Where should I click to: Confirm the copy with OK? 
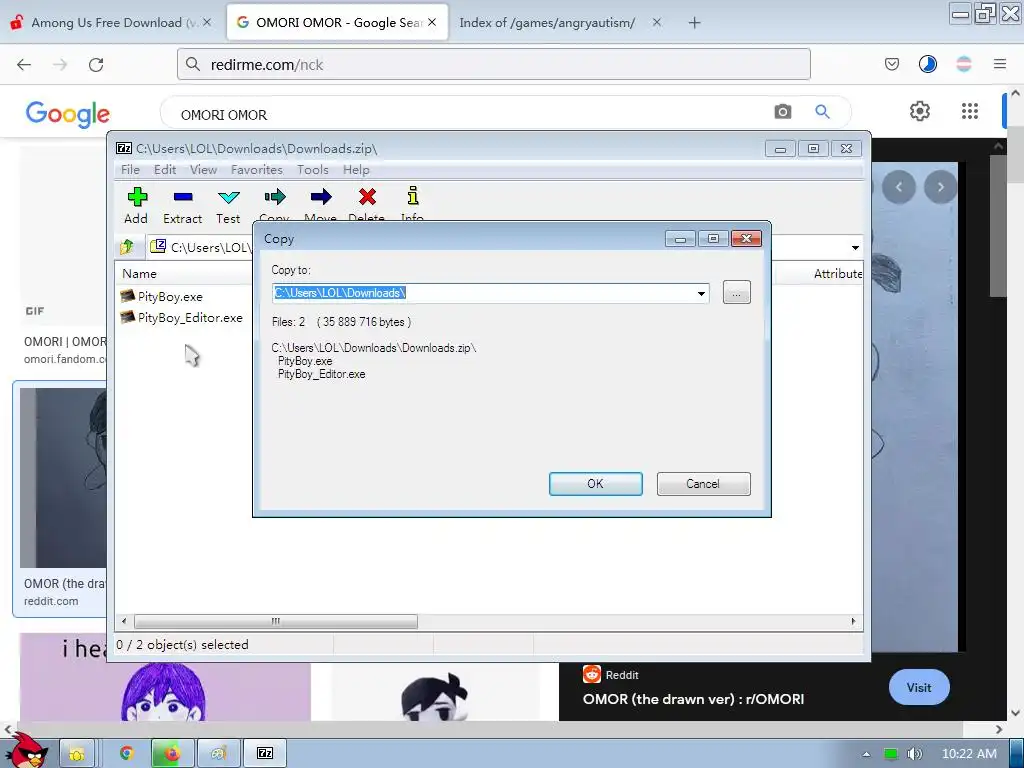click(x=596, y=484)
